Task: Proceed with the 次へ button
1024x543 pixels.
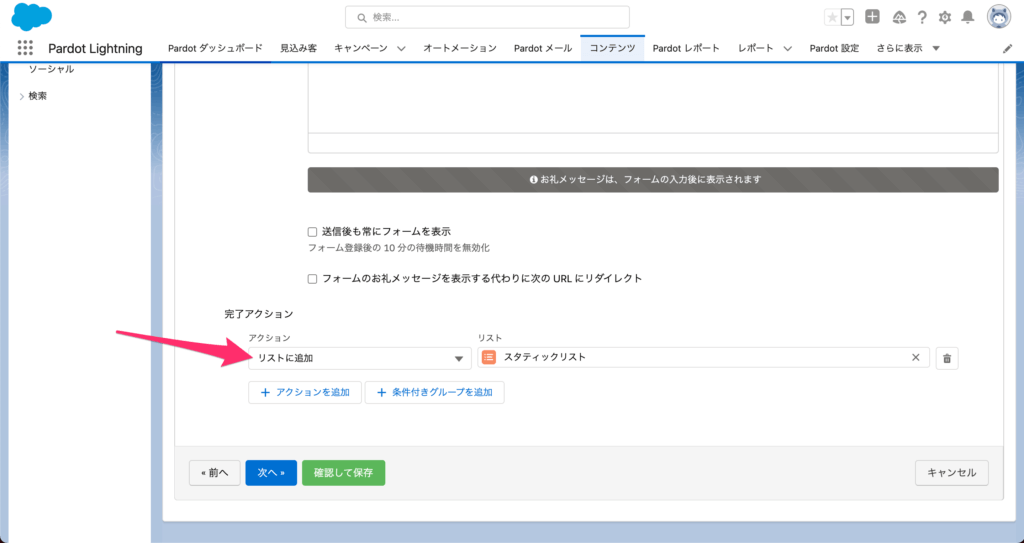Action: click(271, 473)
